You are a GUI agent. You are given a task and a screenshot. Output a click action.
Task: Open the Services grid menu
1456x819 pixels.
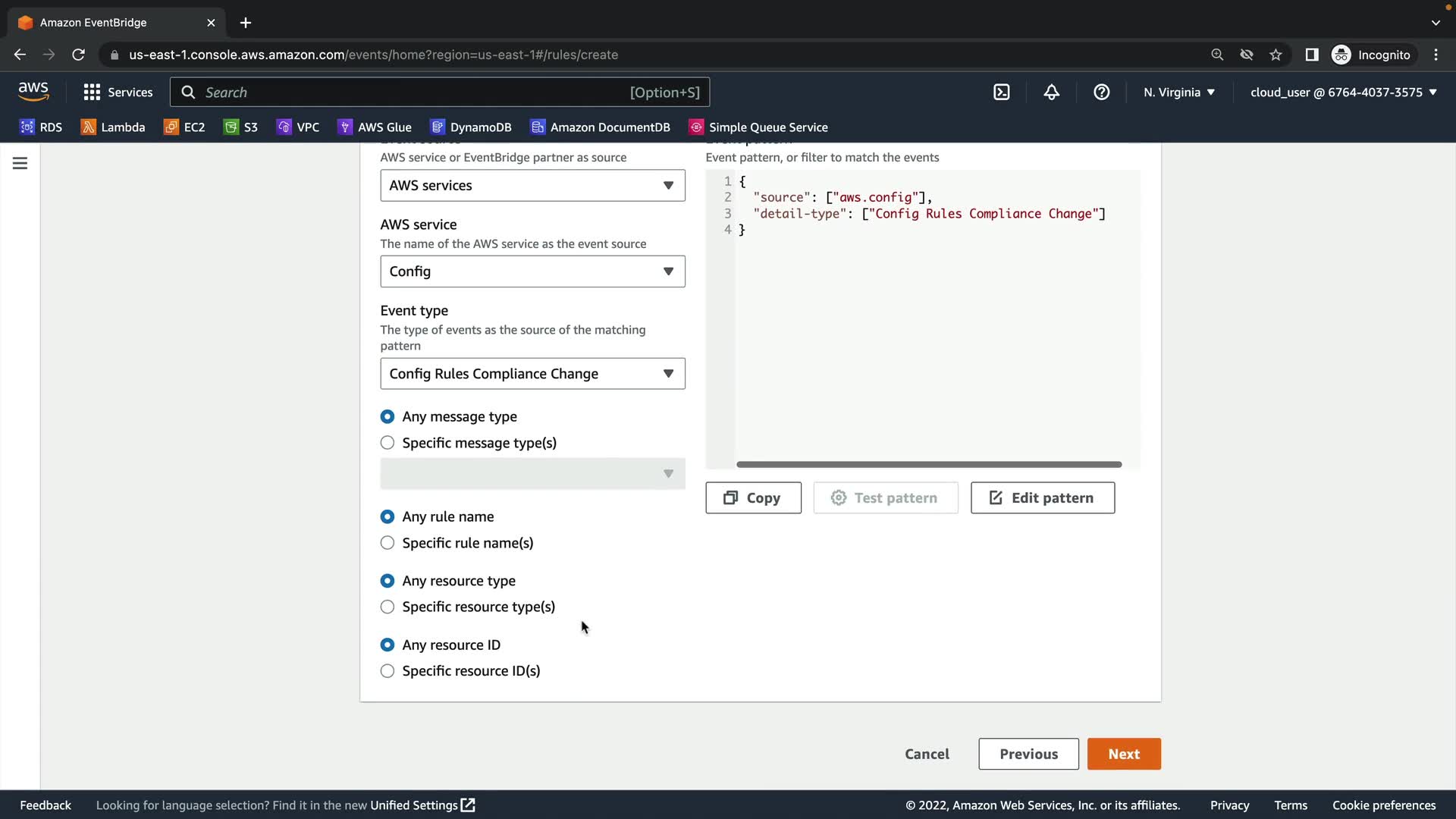pyautogui.click(x=118, y=93)
